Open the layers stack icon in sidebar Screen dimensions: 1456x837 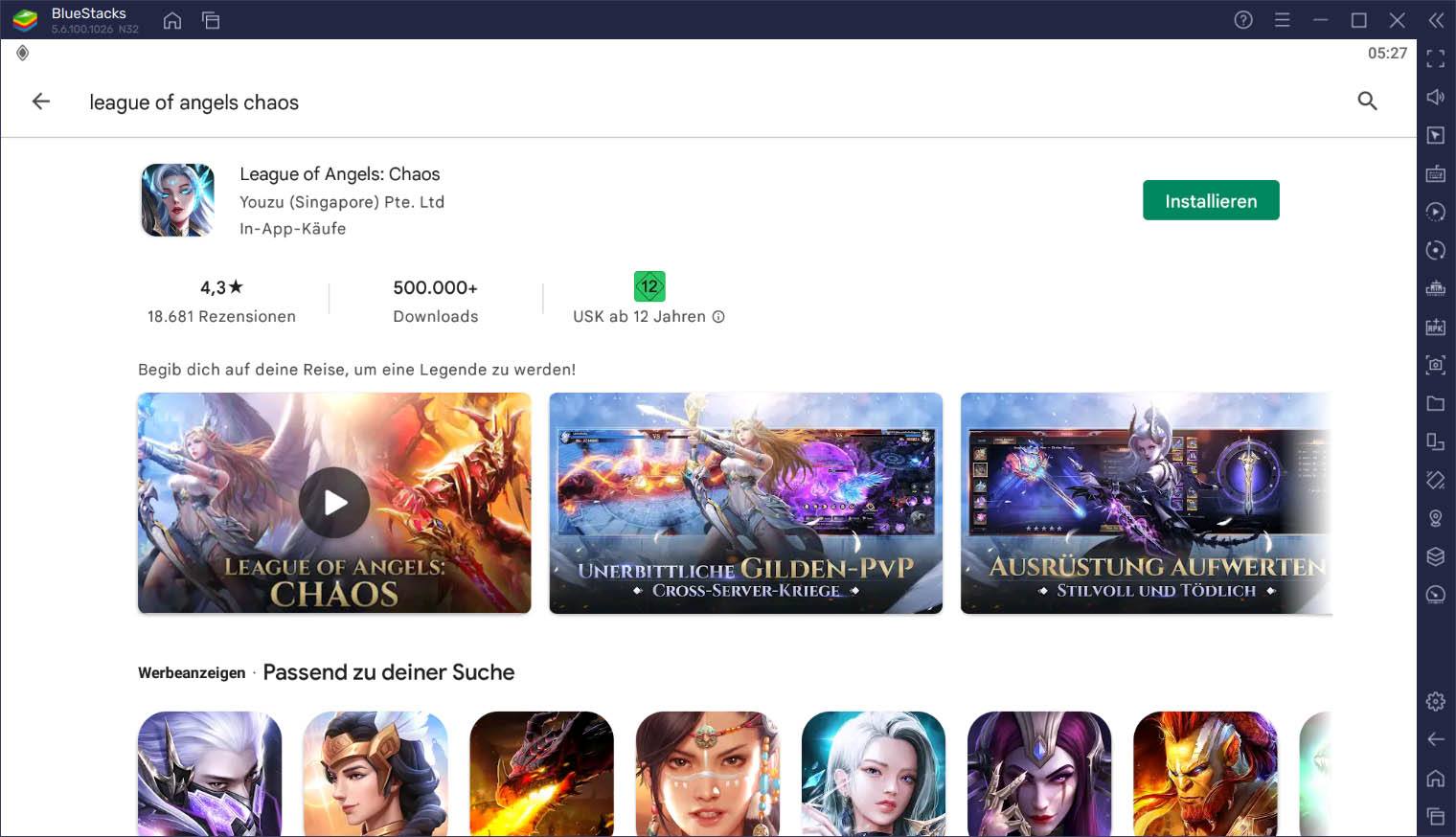(1435, 556)
